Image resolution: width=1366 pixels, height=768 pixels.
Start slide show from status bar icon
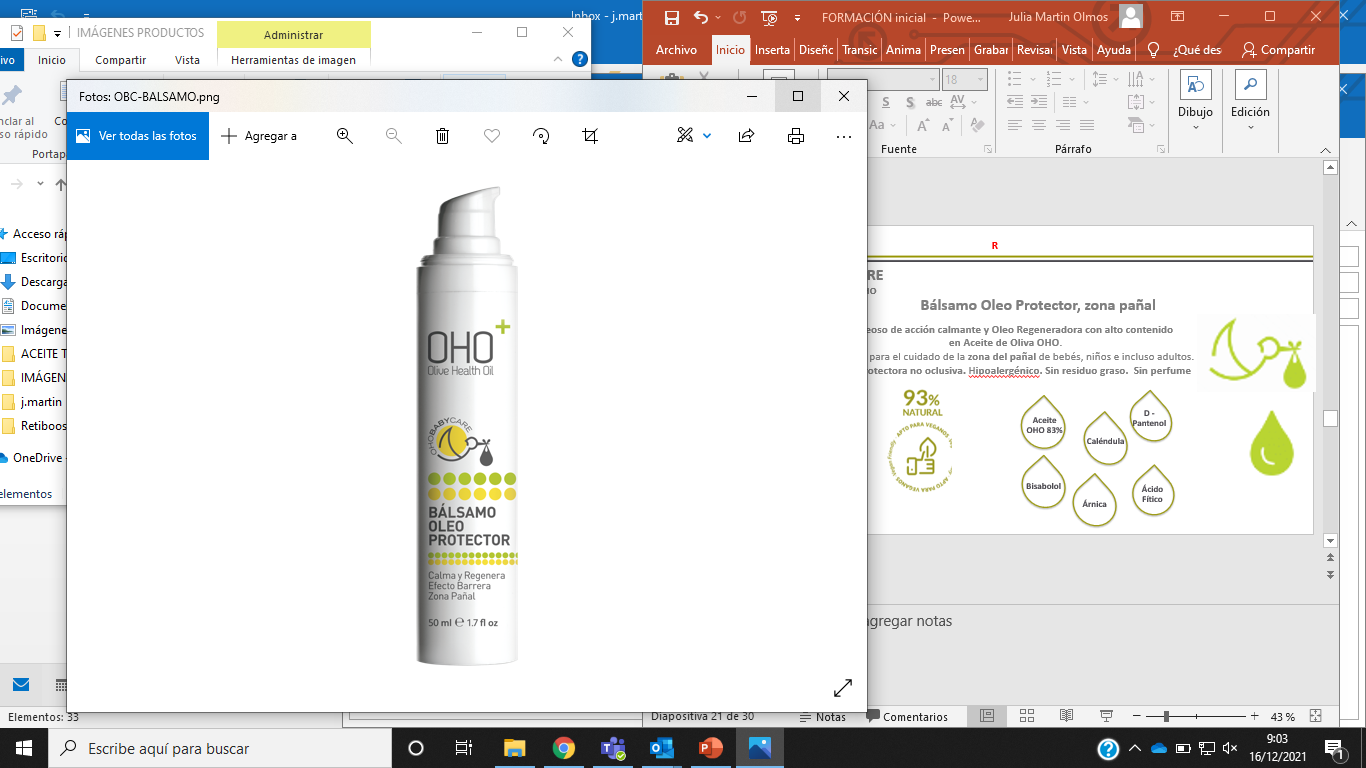tap(1106, 716)
